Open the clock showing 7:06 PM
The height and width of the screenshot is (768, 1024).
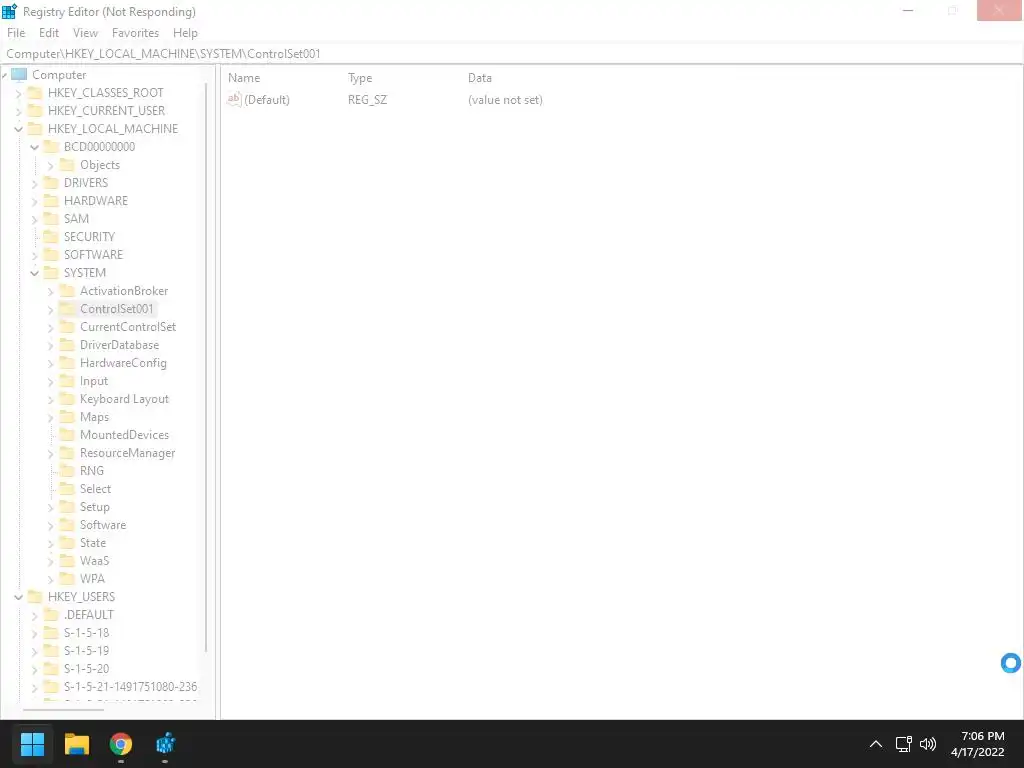tap(978, 744)
